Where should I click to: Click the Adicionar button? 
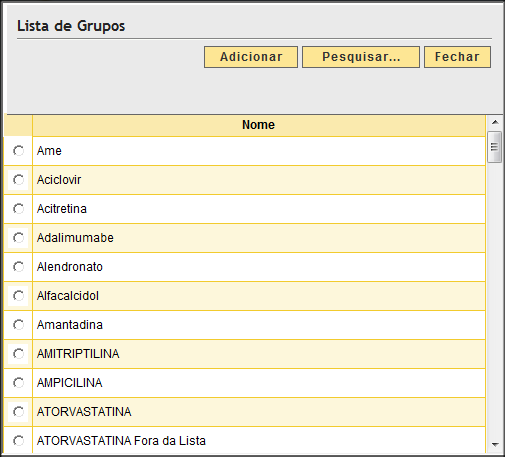pyautogui.click(x=251, y=57)
